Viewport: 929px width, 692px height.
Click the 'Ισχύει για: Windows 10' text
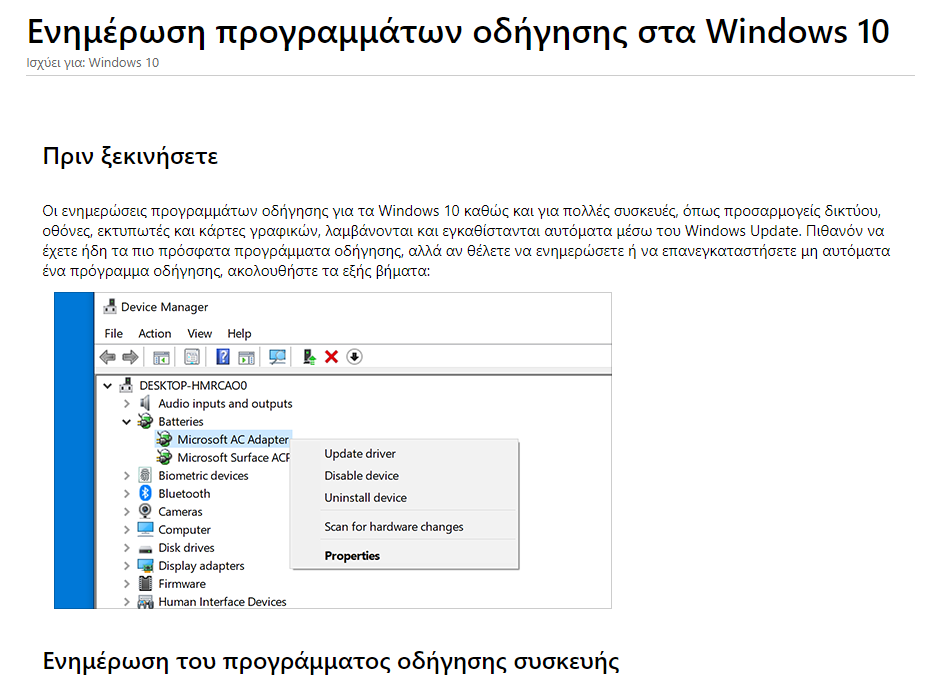[92, 63]
